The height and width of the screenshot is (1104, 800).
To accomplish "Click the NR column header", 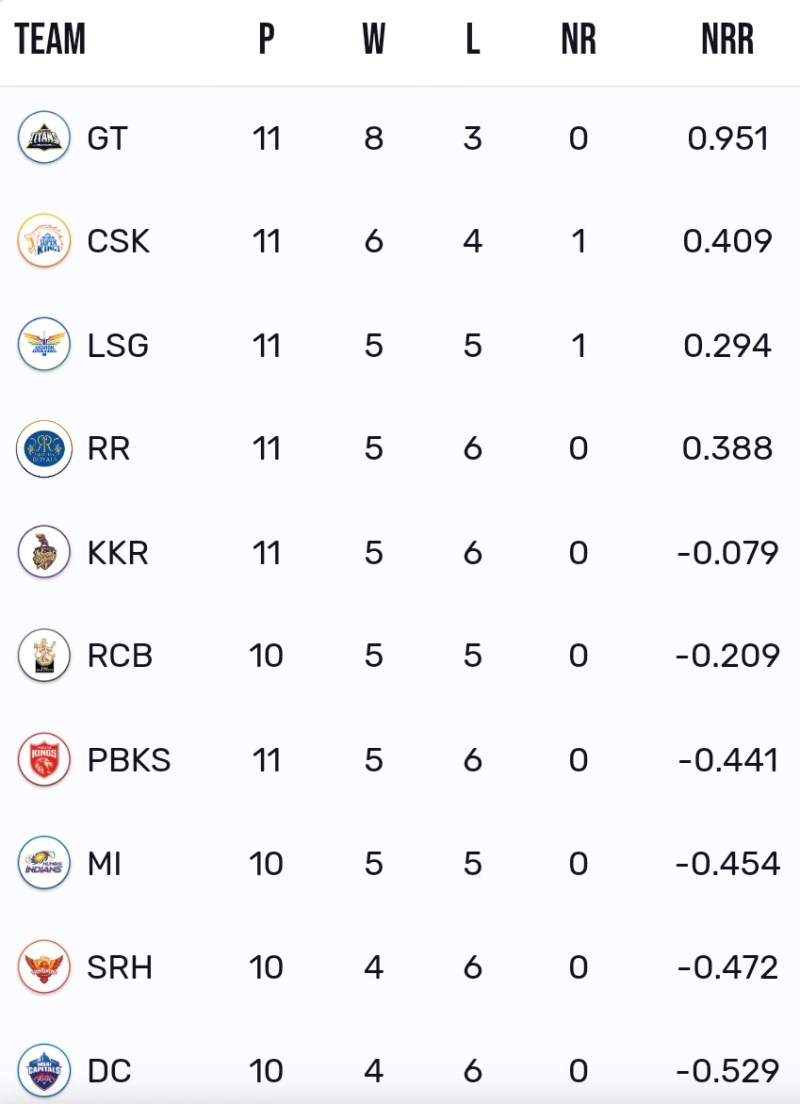I will (578, 40).
